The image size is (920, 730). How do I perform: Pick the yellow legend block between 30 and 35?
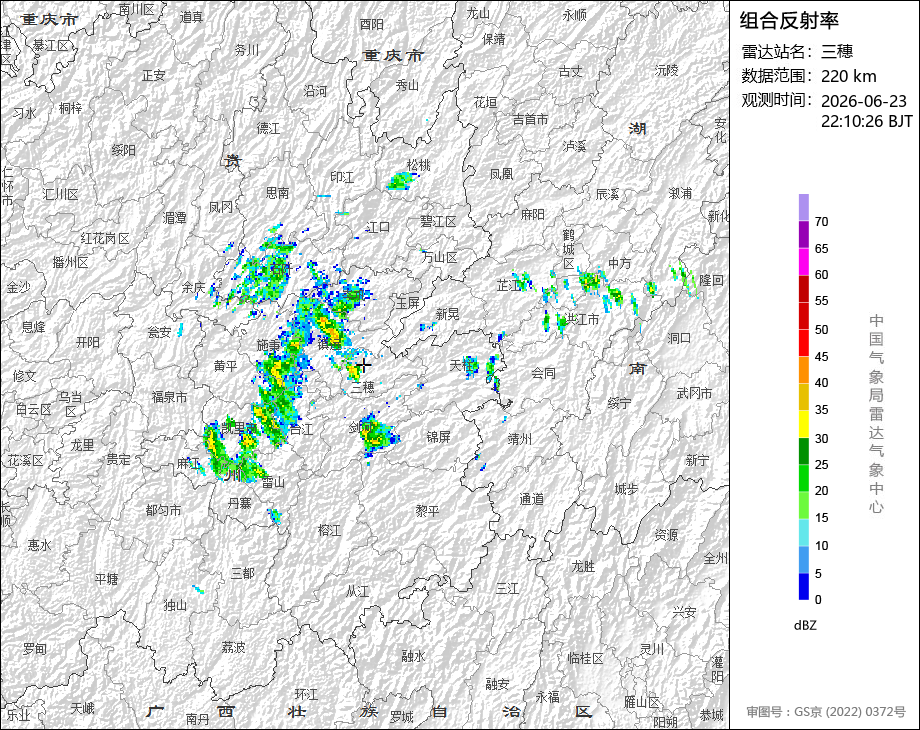pyautogui.click(x=804, y=424)
